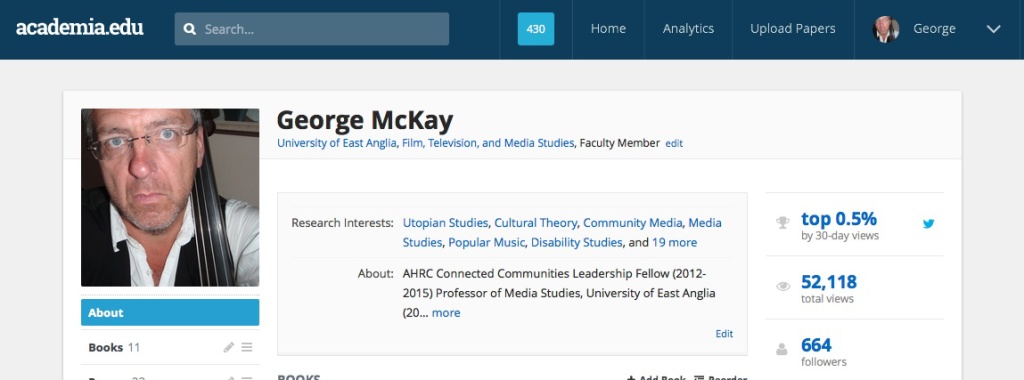Open Film, Television, and Media Studies link
Screen dimensions: 1024x380
487,143
